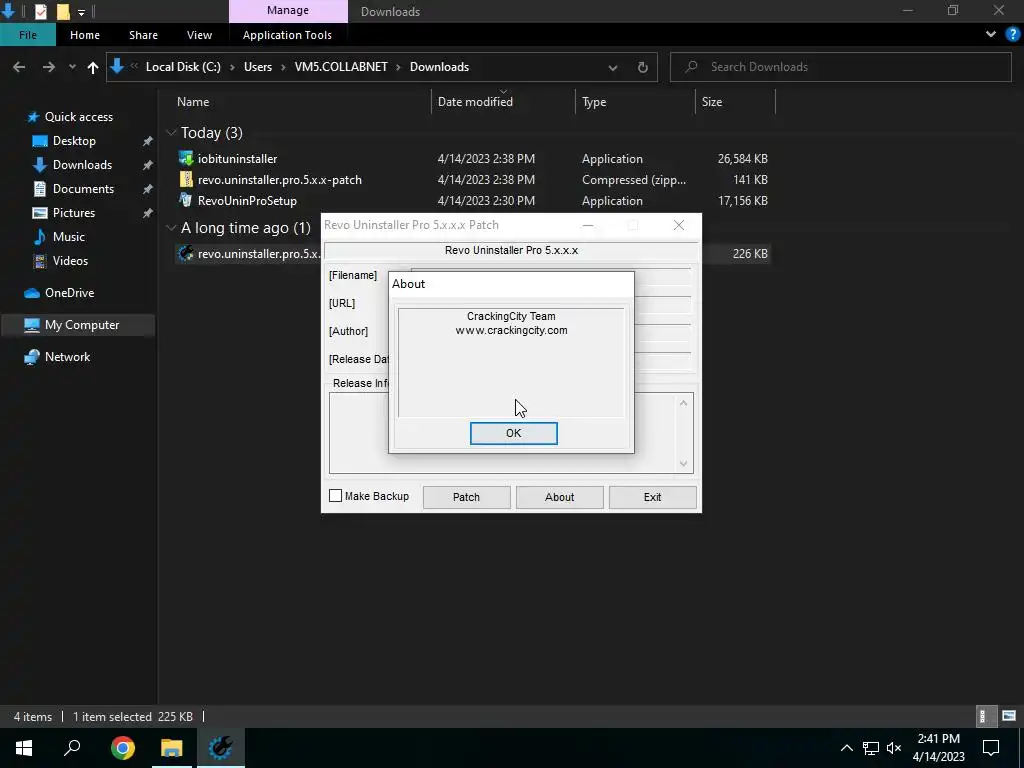Open Pictures in the navigation pane
Image resolution: width=1024 pixels, height=768 pixels.
click(x=74, y=213)
